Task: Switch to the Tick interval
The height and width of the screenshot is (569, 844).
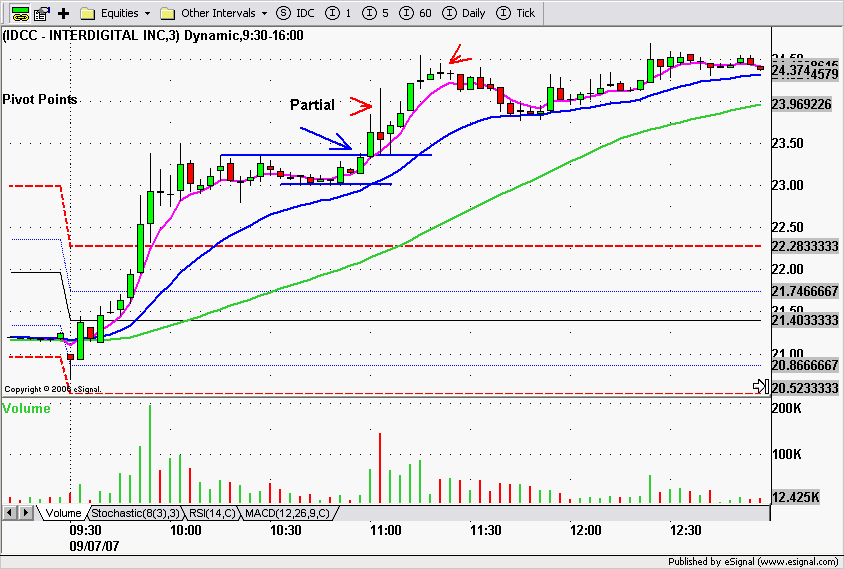Action: pos(516,13)
